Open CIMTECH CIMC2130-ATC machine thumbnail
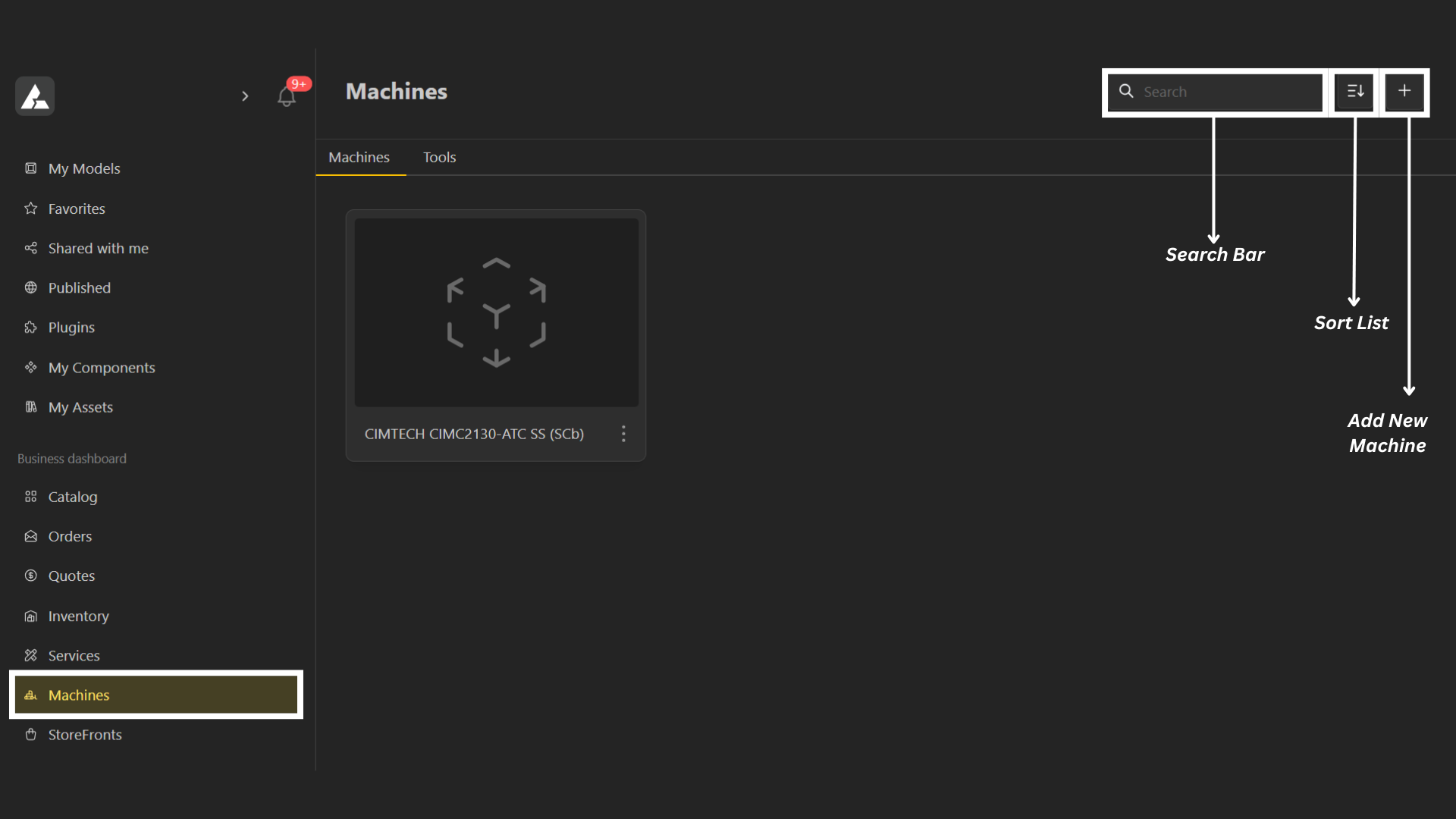This screenshot has height=819, width=1456. [x=496, y=312]
